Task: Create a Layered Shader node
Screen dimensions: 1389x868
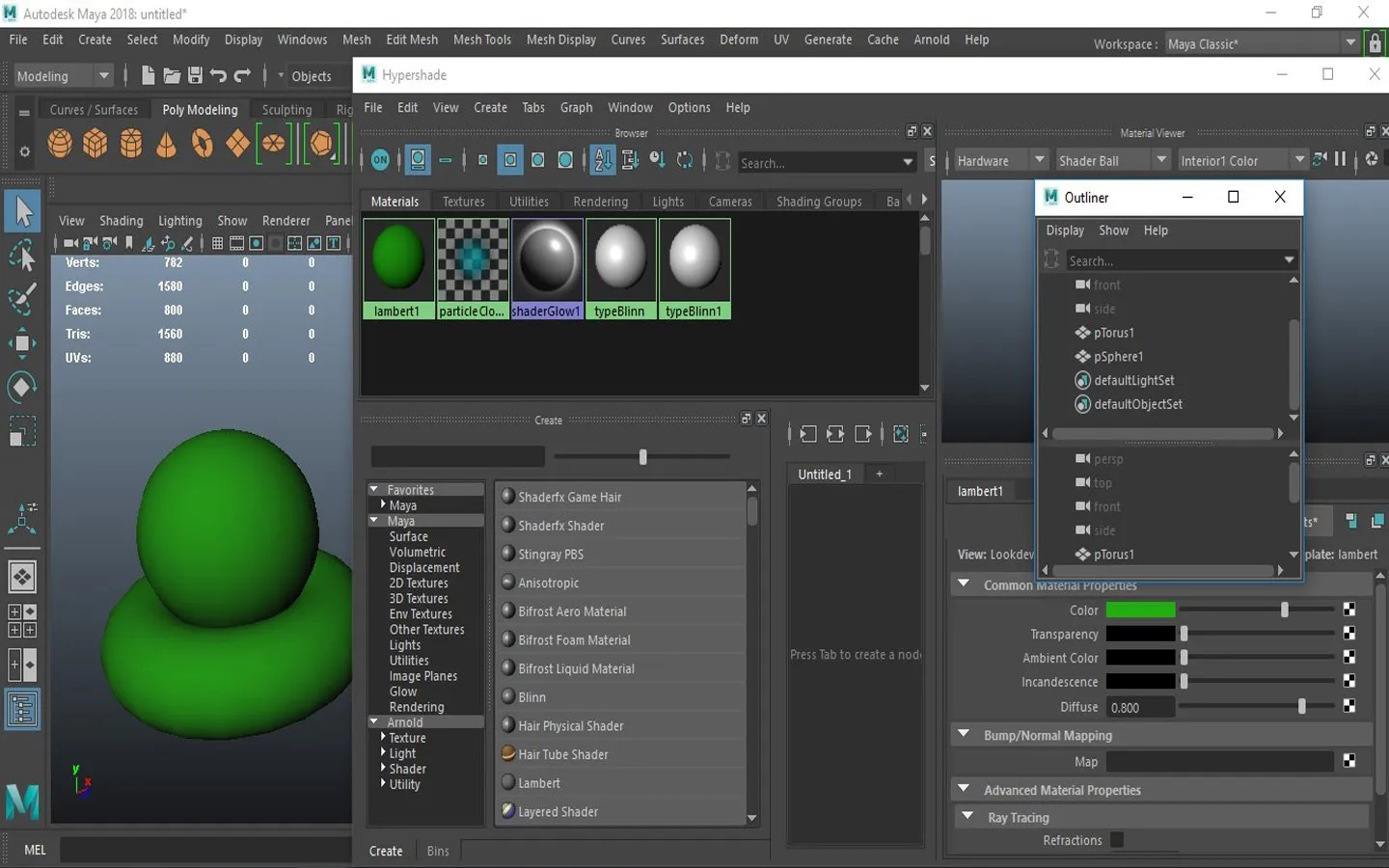Action: point(622,812)
